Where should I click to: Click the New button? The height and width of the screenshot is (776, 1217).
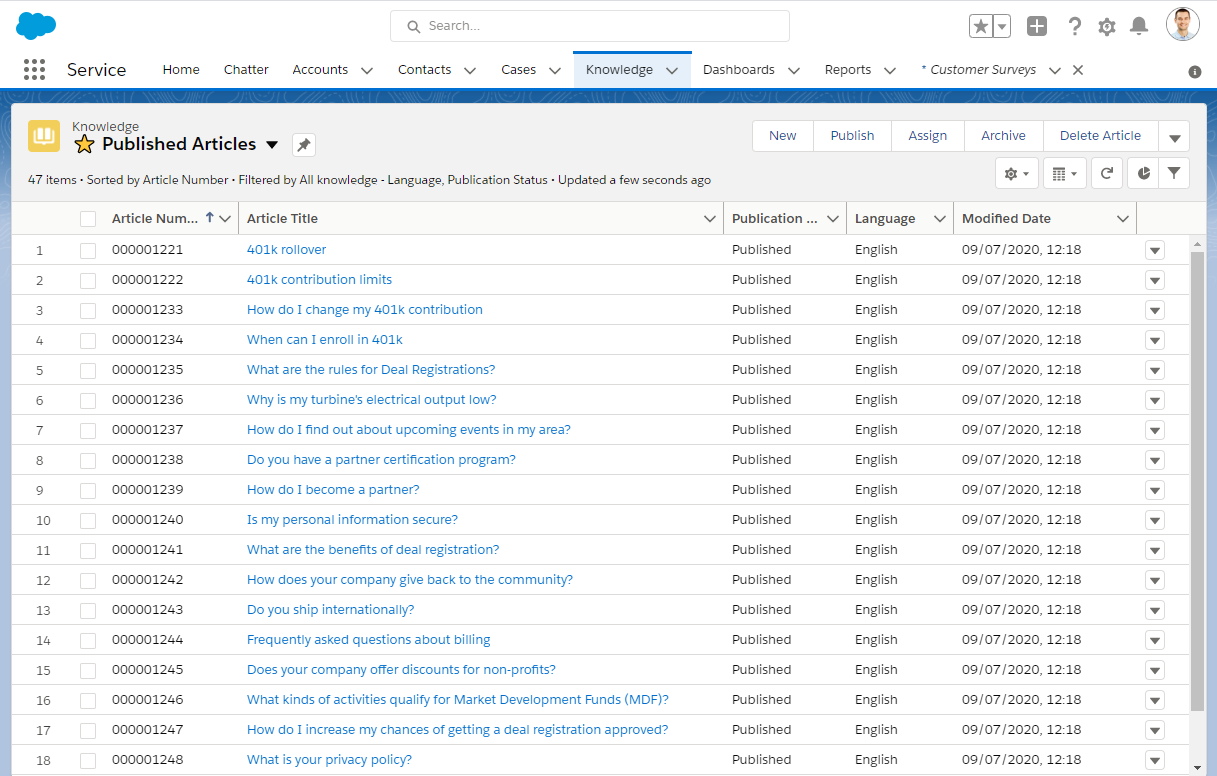click(x=782, y=135)
